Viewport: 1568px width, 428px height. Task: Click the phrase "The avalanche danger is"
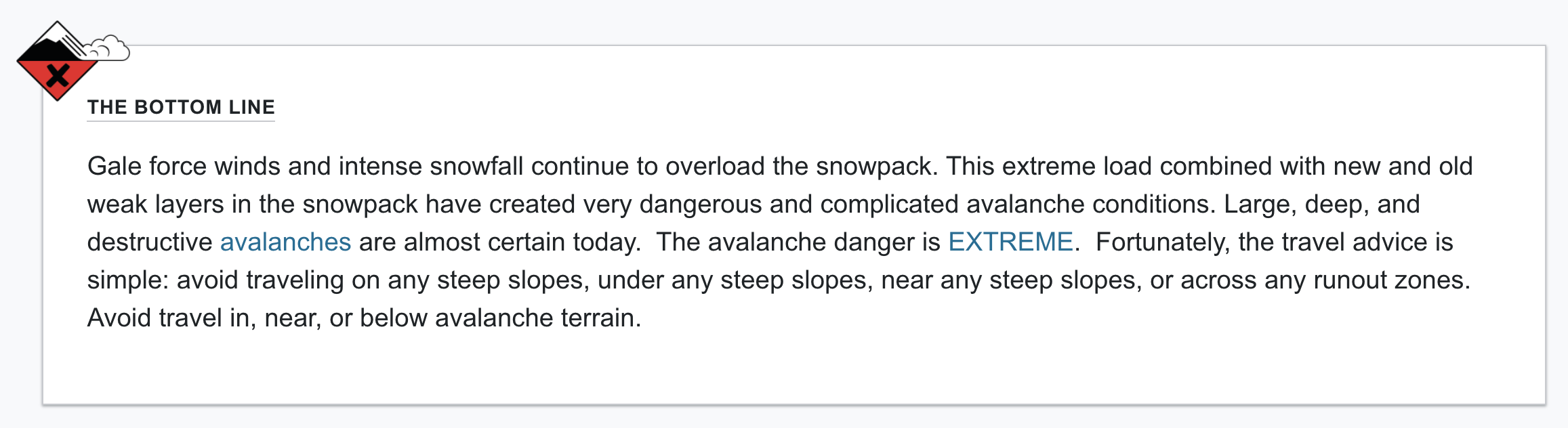tap(798, 242)
